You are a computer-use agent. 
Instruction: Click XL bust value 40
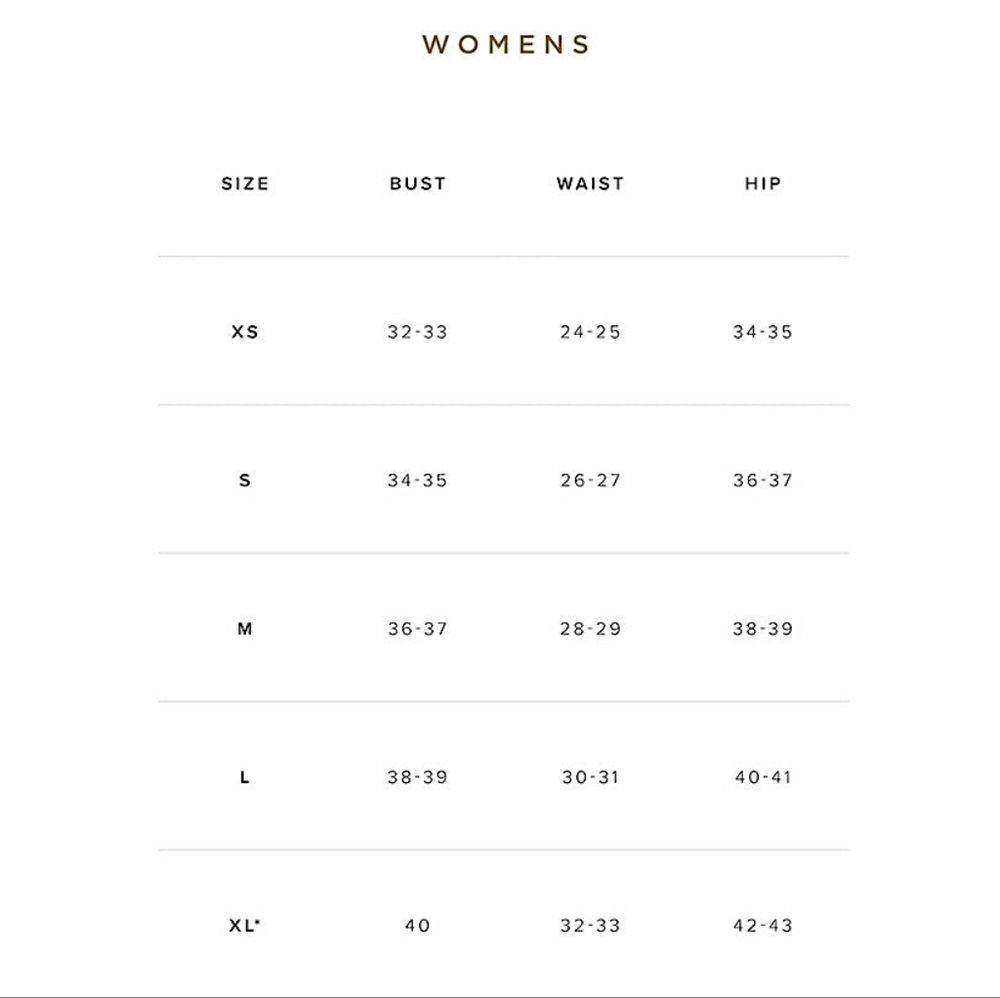pos(418,925)
